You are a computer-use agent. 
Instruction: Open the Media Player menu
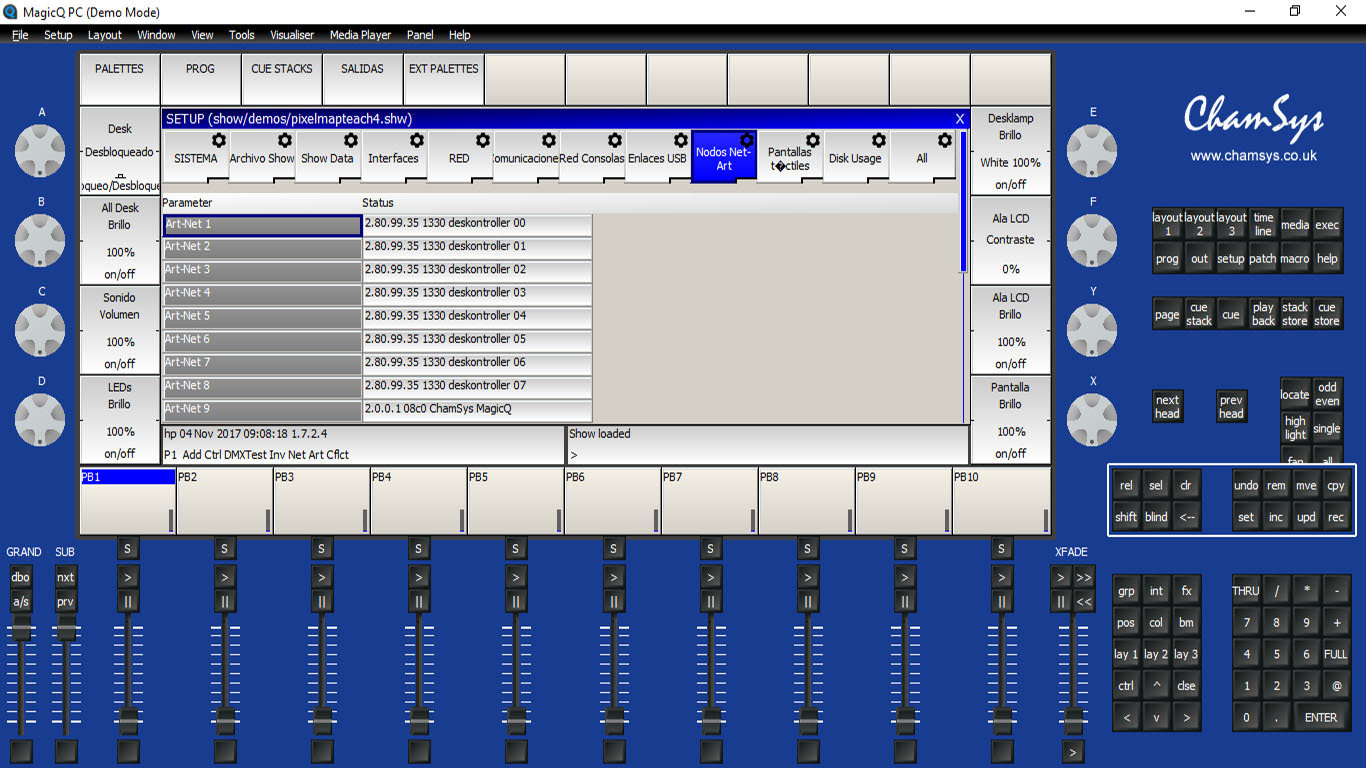360,34
